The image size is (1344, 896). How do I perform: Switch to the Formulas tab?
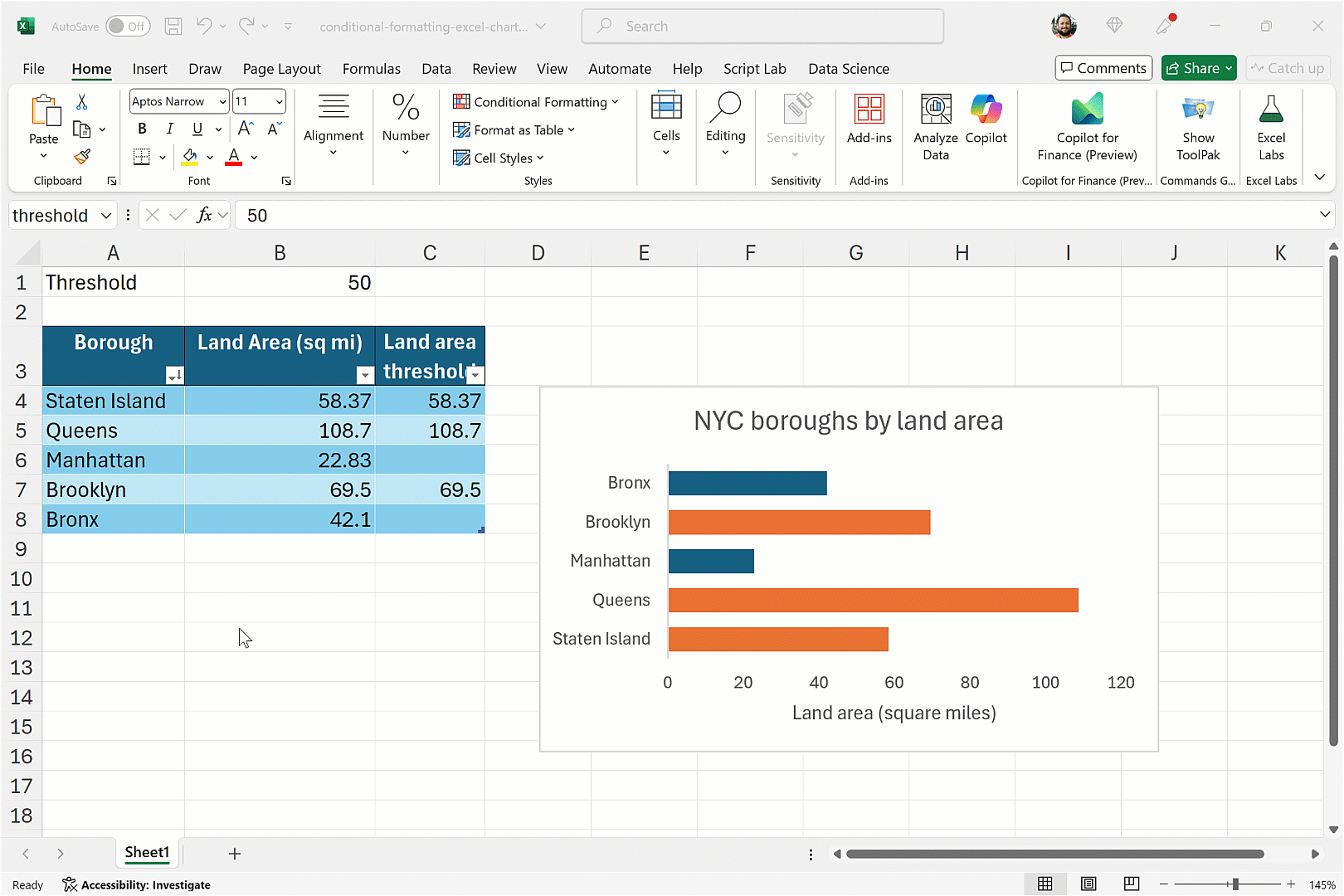[371, 69]
